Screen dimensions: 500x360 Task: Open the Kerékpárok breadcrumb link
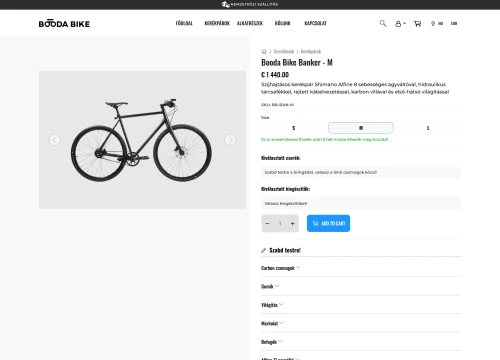311,51
